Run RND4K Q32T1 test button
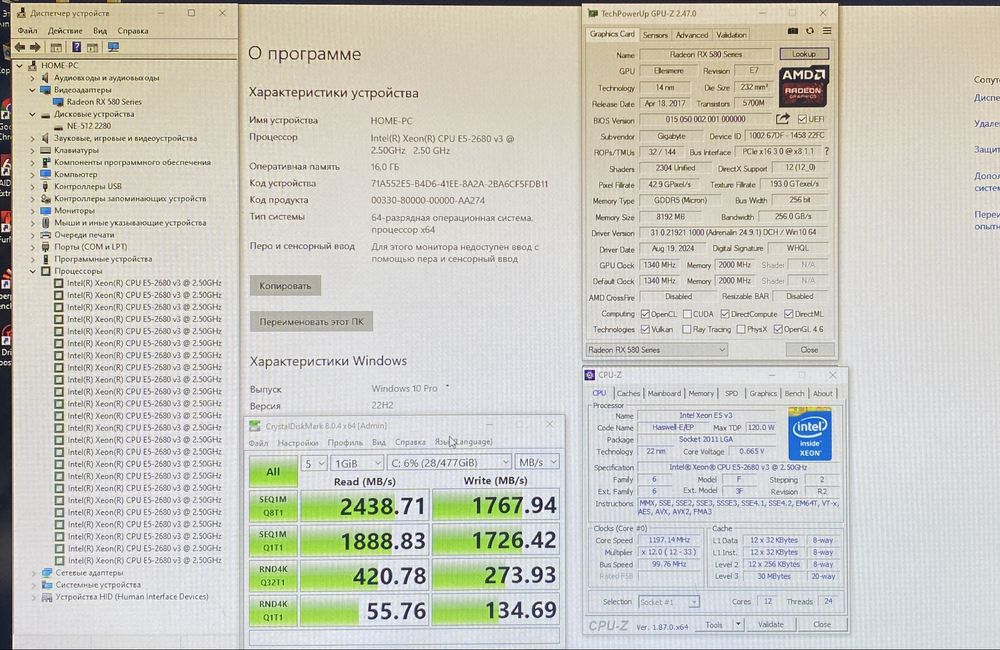Image resolution: width=1000 pixels, height=650 pixels. 273,575
